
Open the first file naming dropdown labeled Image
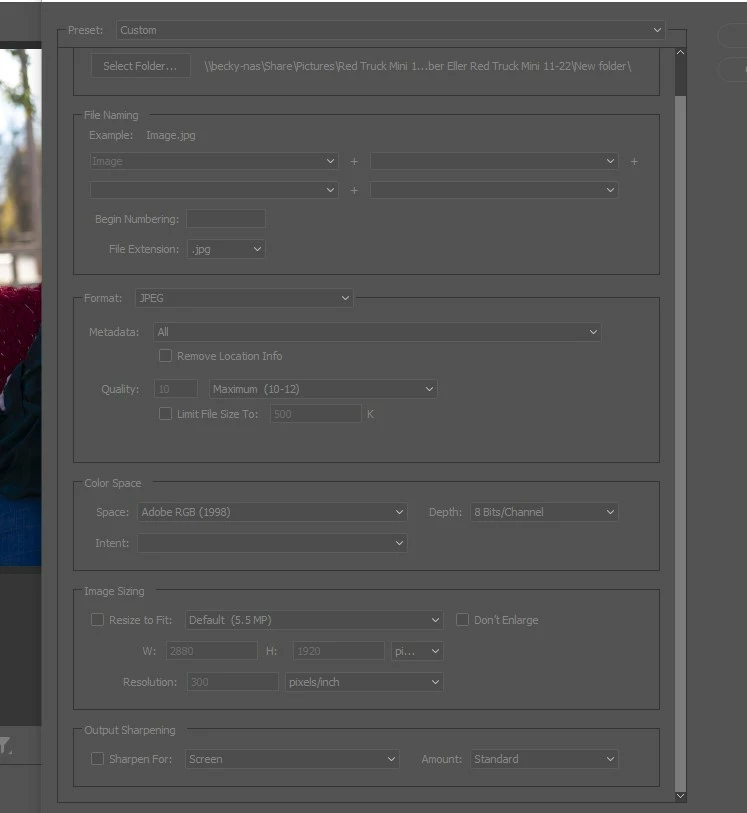click(x=214, y=161)
